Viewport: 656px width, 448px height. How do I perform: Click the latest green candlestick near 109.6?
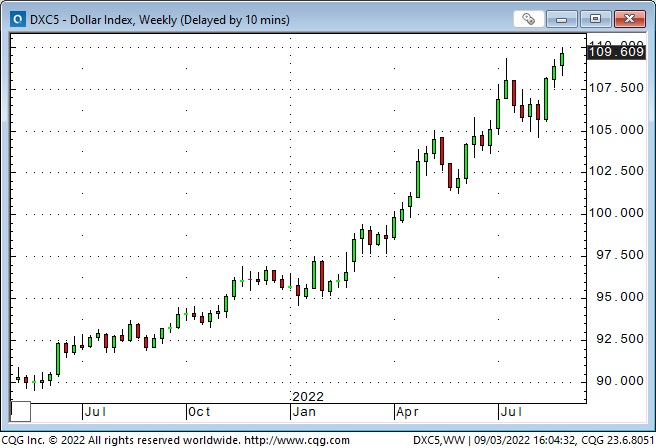[562, 61]
